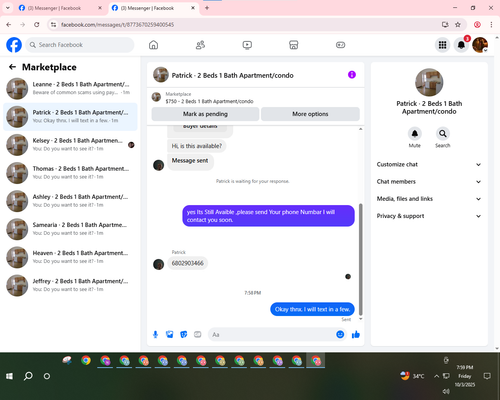Send a voice clip with microphone icon
This screenshot has width=500, height=400.
tap(155, 334)
